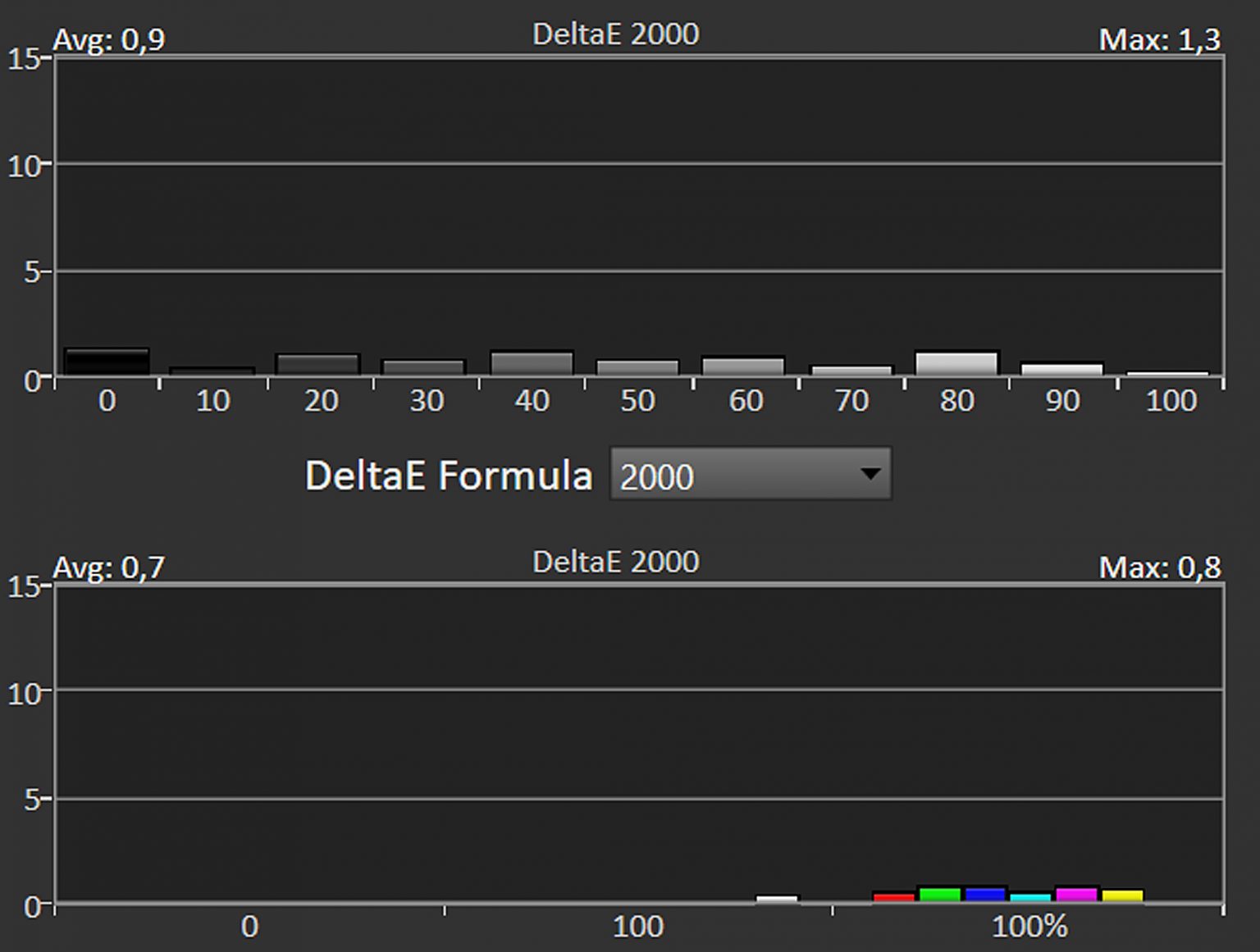Viewport: 1260px width, 952px height.
Task: Open the DeltaE Formula dropdown arrow
Action: coord(870,474)
